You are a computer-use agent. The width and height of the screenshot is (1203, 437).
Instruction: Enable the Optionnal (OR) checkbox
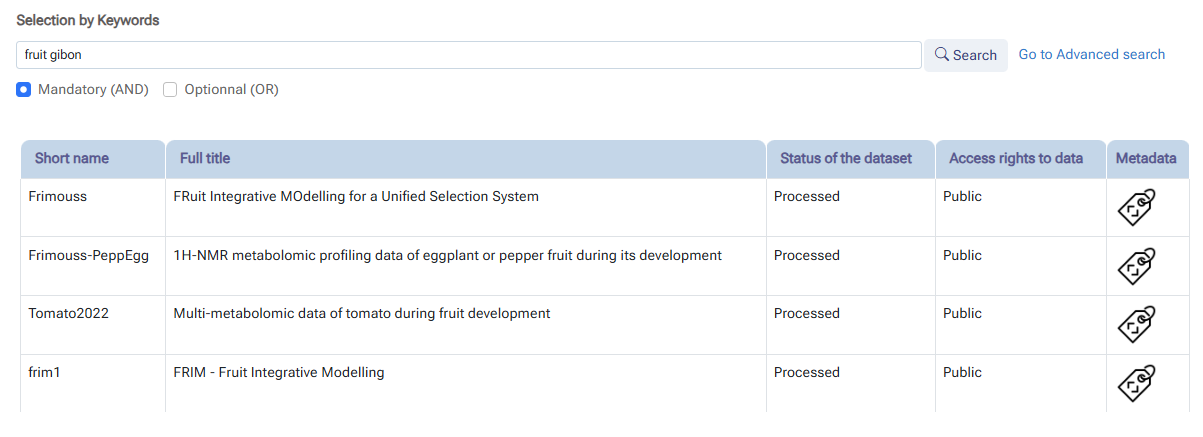click(170, 90)
